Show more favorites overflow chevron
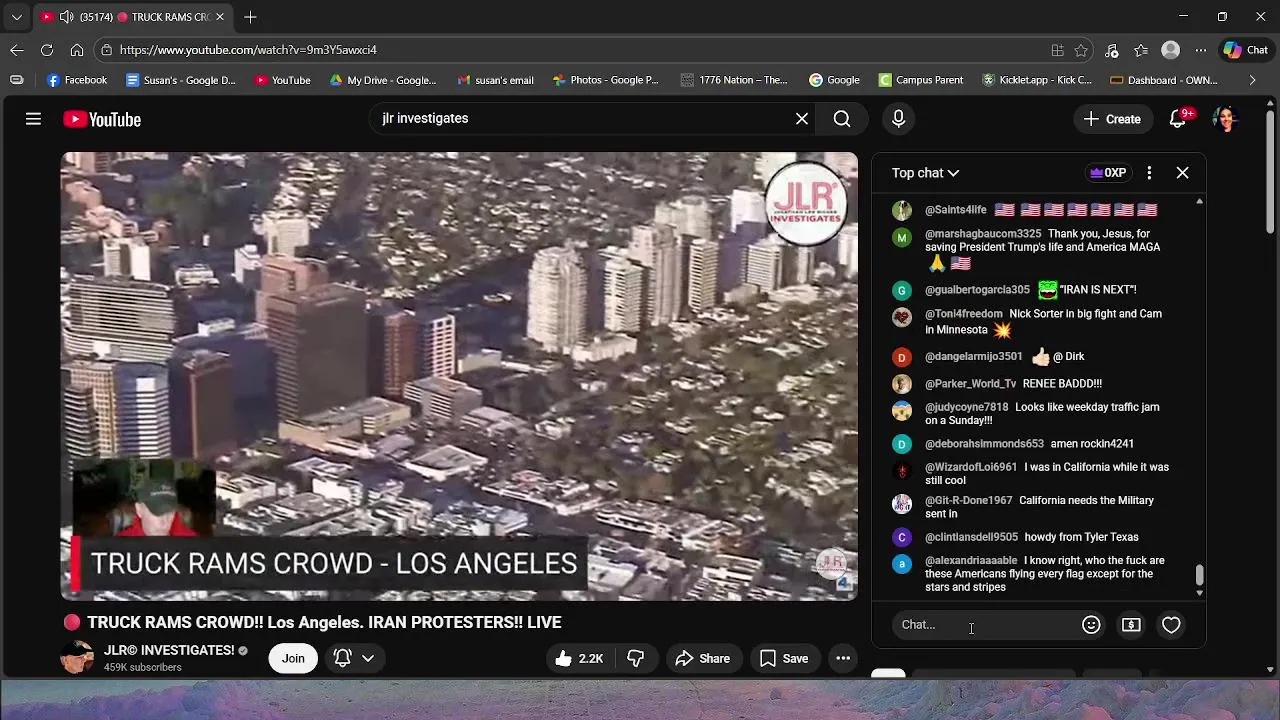This screenshot has height=720, width=1280. coord(1252,80)
